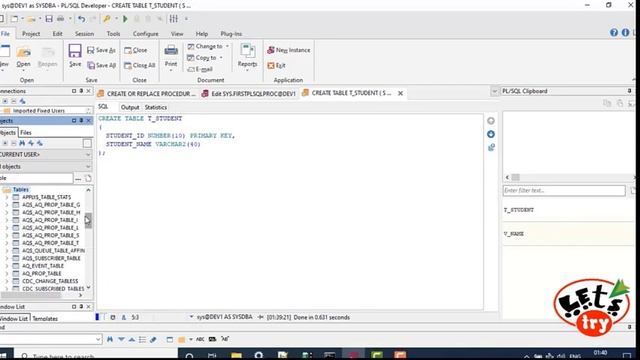The height and width of the screenshot is (360, 640).
Task: Click the E-mail button
Action: pos(200,69)
